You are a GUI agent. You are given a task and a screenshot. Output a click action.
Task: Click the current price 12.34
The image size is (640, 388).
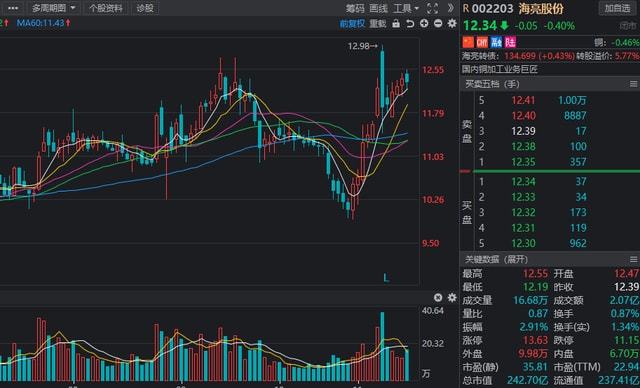pyautogui.click(x=480, y=26)
